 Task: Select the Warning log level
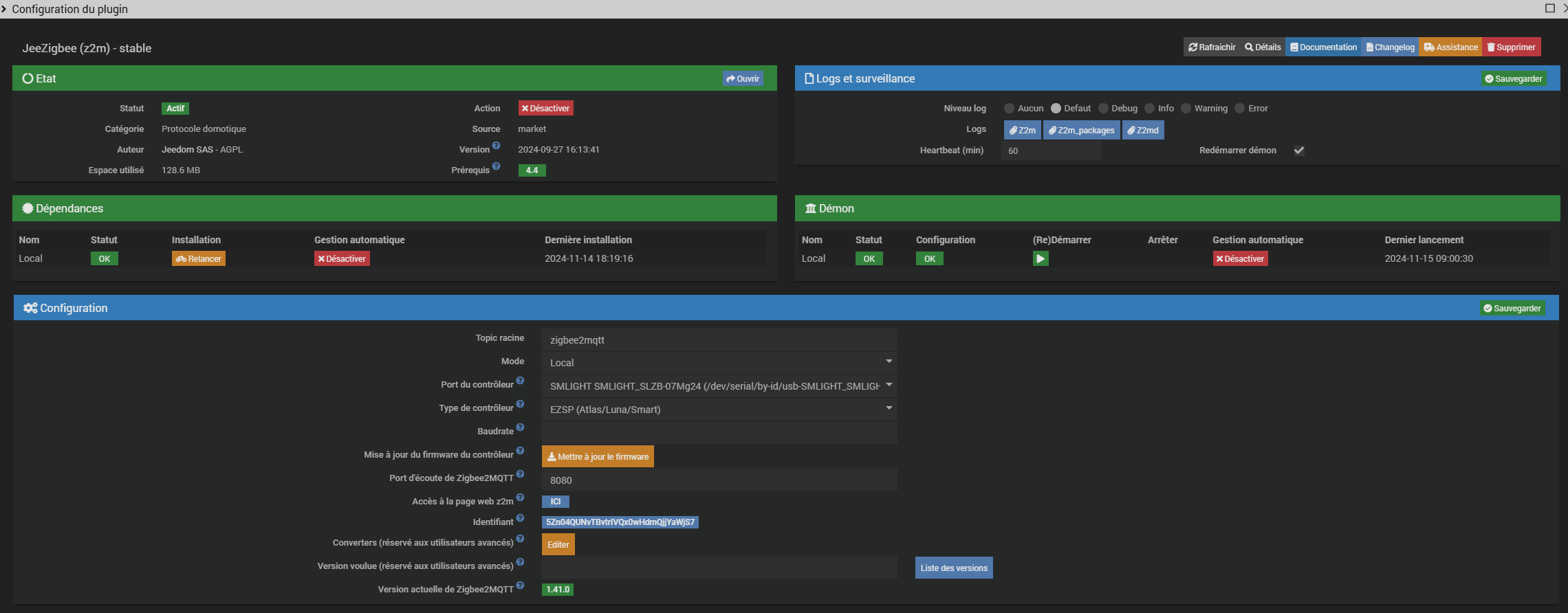(1186, 109)
